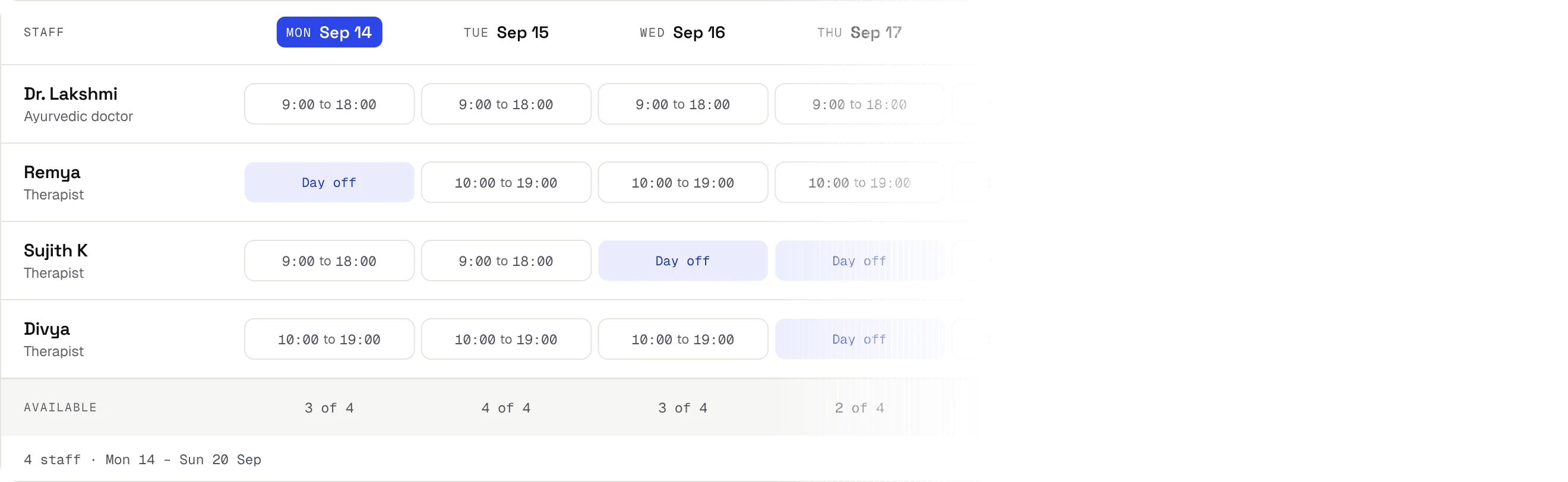Click the staff name Remya

coord(52,173)
